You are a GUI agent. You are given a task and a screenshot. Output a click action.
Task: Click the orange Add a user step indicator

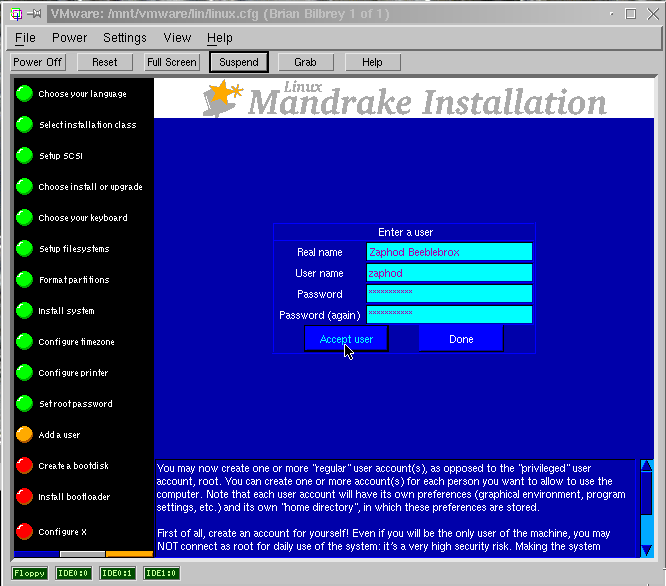24,435
